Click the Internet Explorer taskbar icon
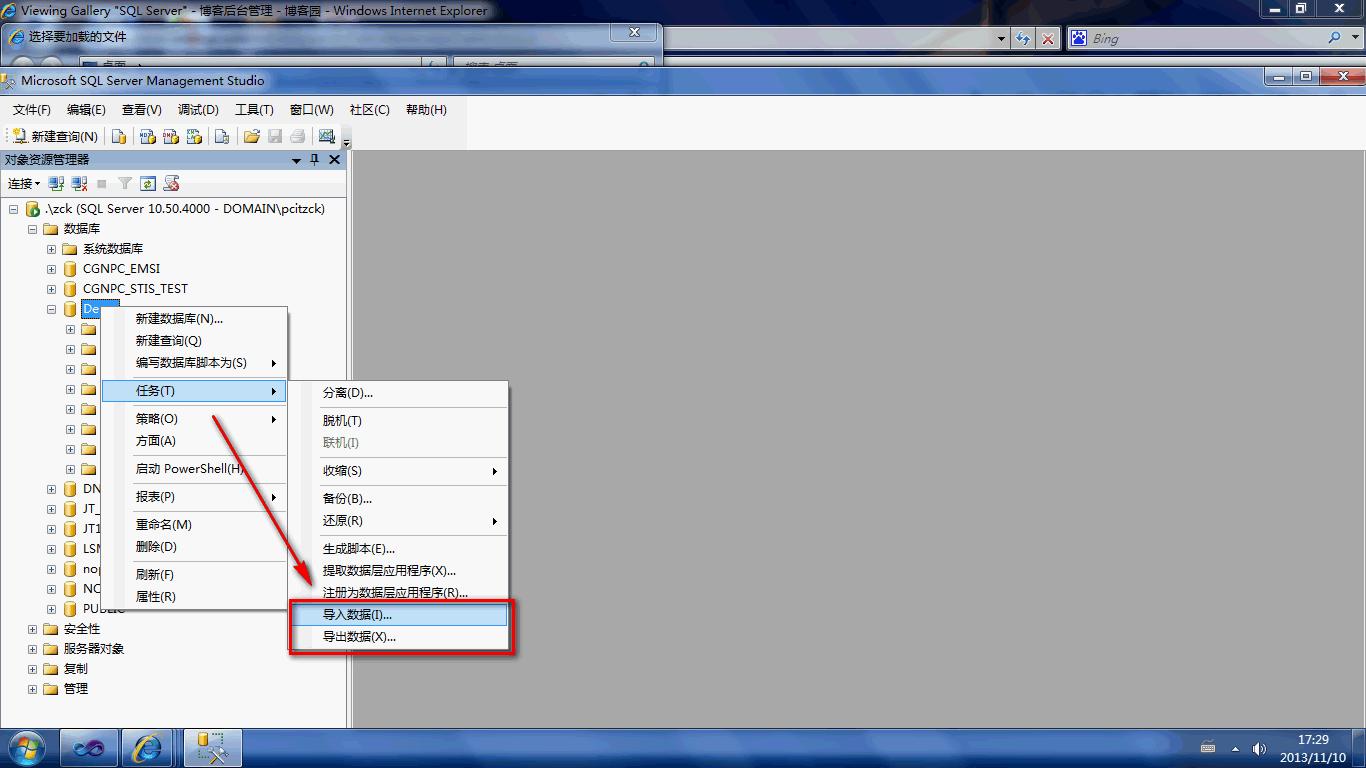This screenshot has width=1366, height=768. tap(147, 748)
